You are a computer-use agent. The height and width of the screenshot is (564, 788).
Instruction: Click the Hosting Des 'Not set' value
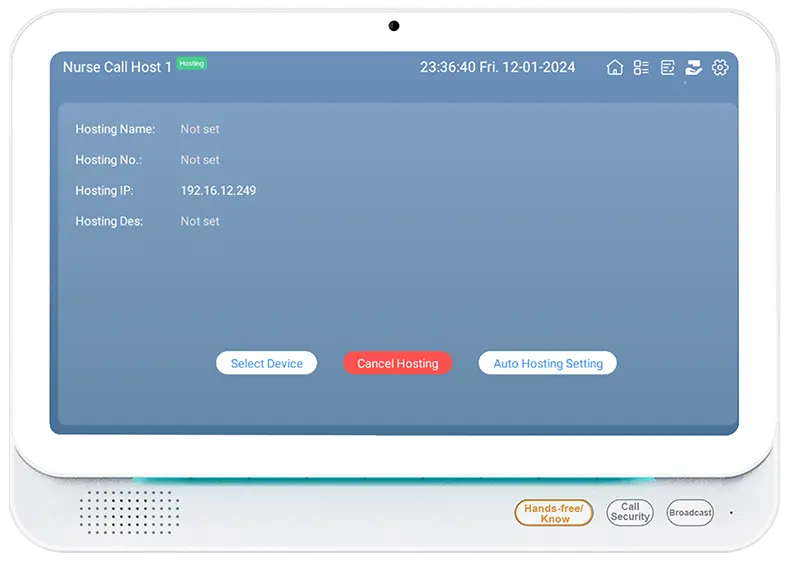point(200,221)
